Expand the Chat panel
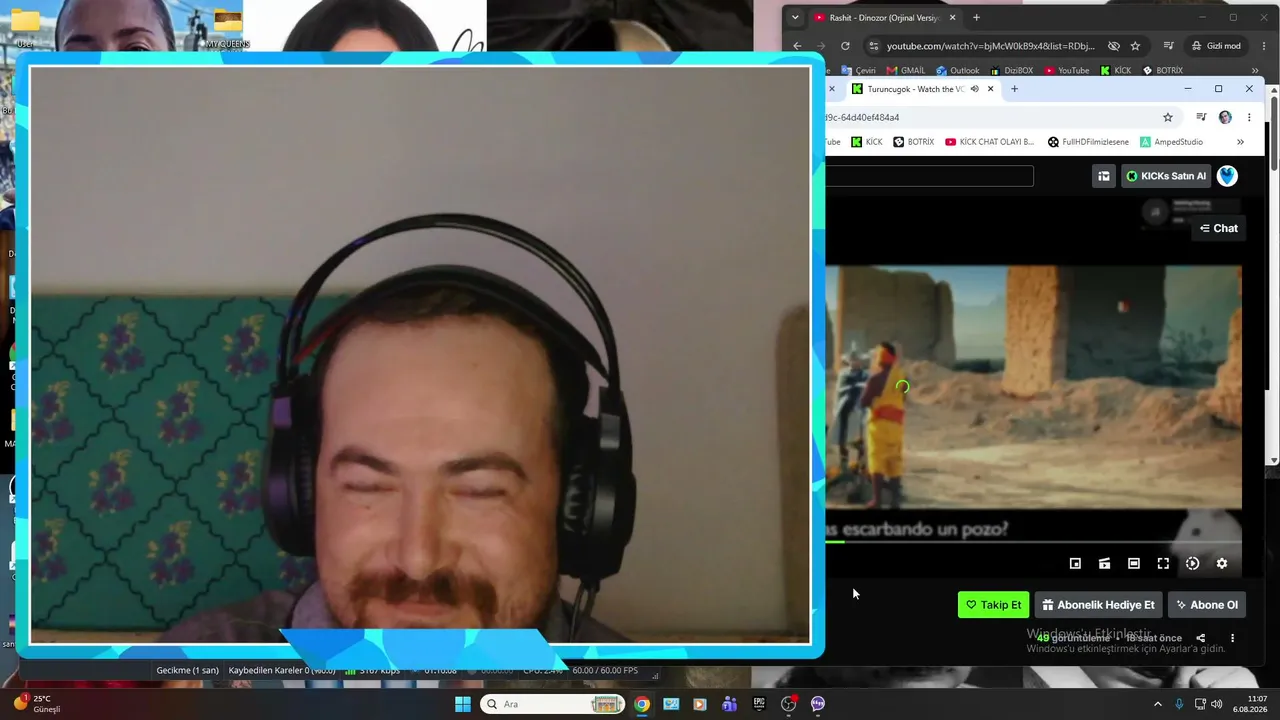The width and height of the screenshot is (1280, 720). coord(1219,228)
